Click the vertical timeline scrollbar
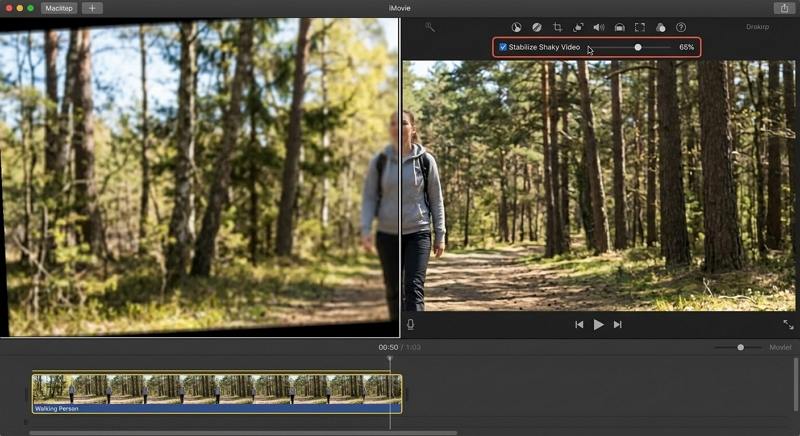 796,384
